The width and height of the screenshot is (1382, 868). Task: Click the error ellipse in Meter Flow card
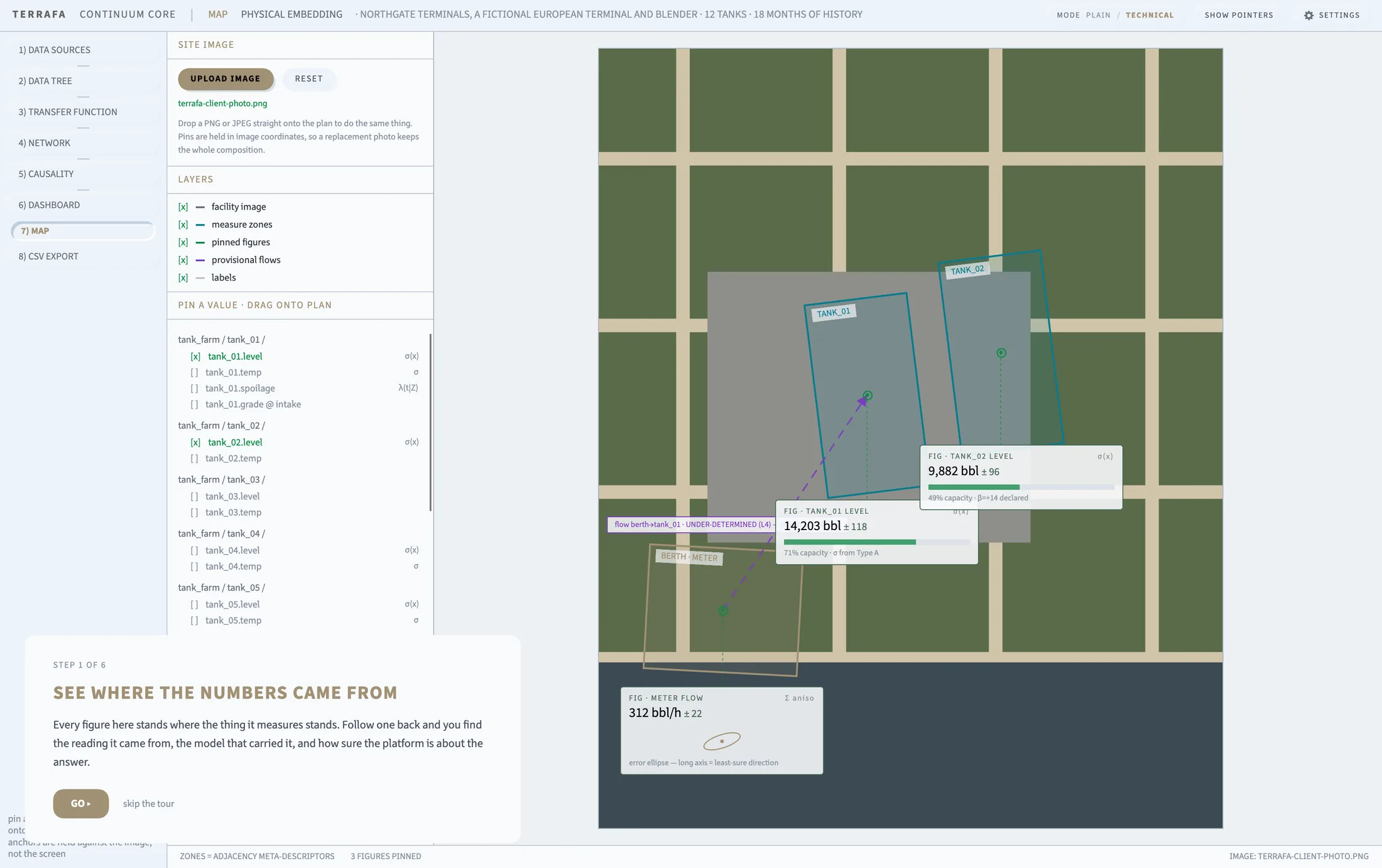(722, 741)
